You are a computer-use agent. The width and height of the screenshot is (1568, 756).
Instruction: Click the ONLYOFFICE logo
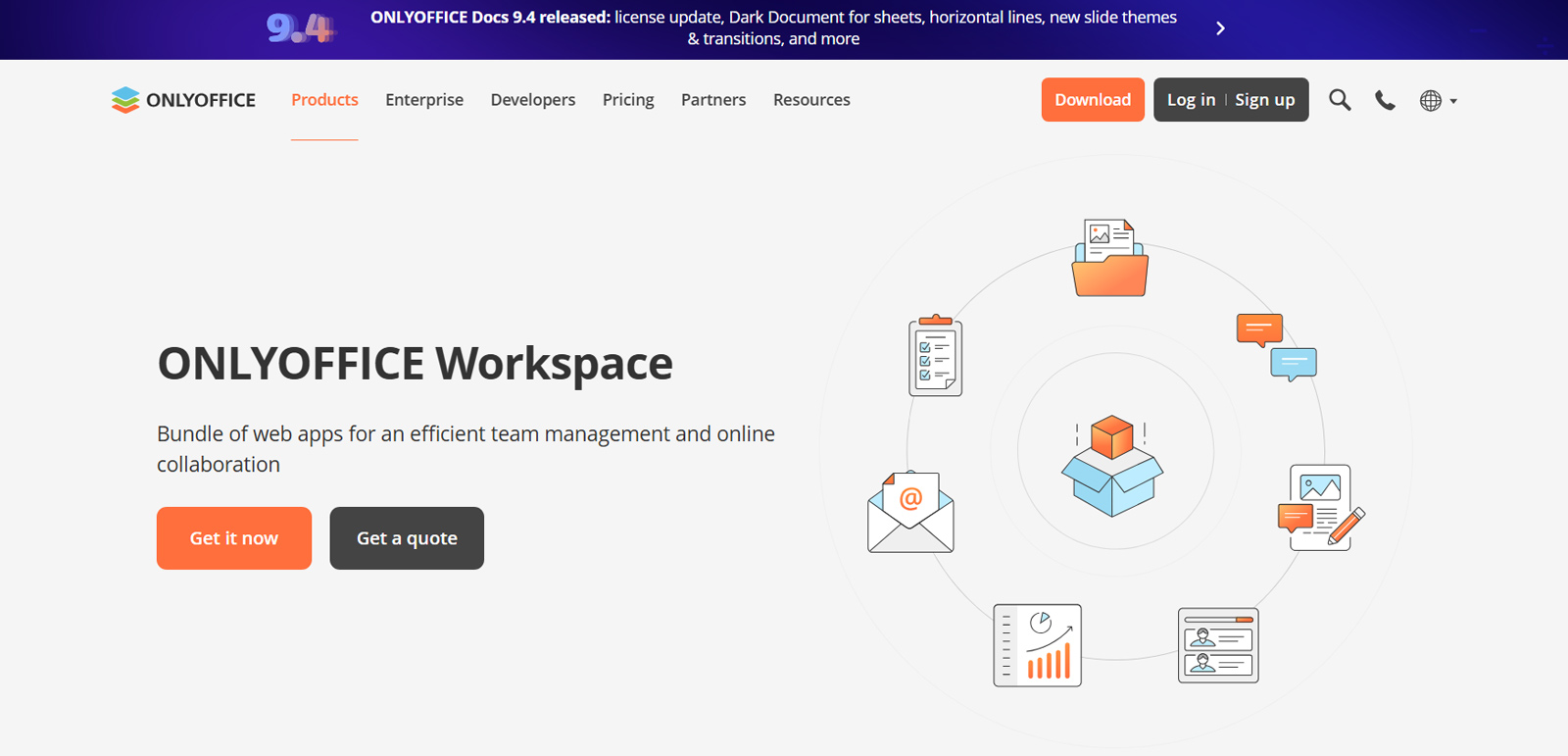183,100
